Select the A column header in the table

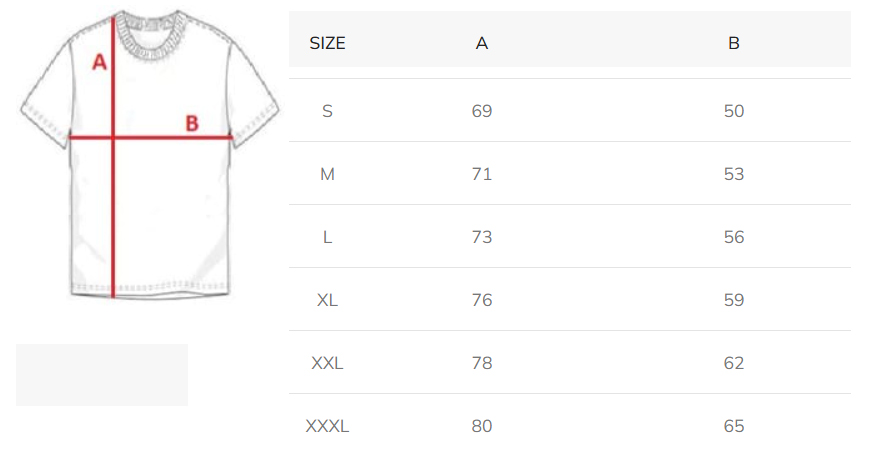click(x=482, y=43)
